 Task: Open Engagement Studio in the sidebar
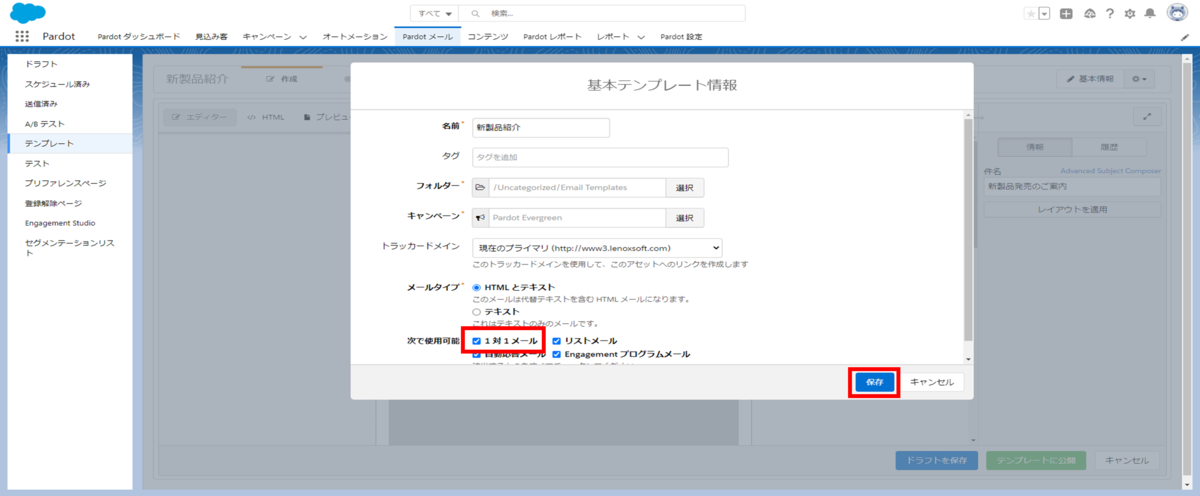tap(60, 223)
